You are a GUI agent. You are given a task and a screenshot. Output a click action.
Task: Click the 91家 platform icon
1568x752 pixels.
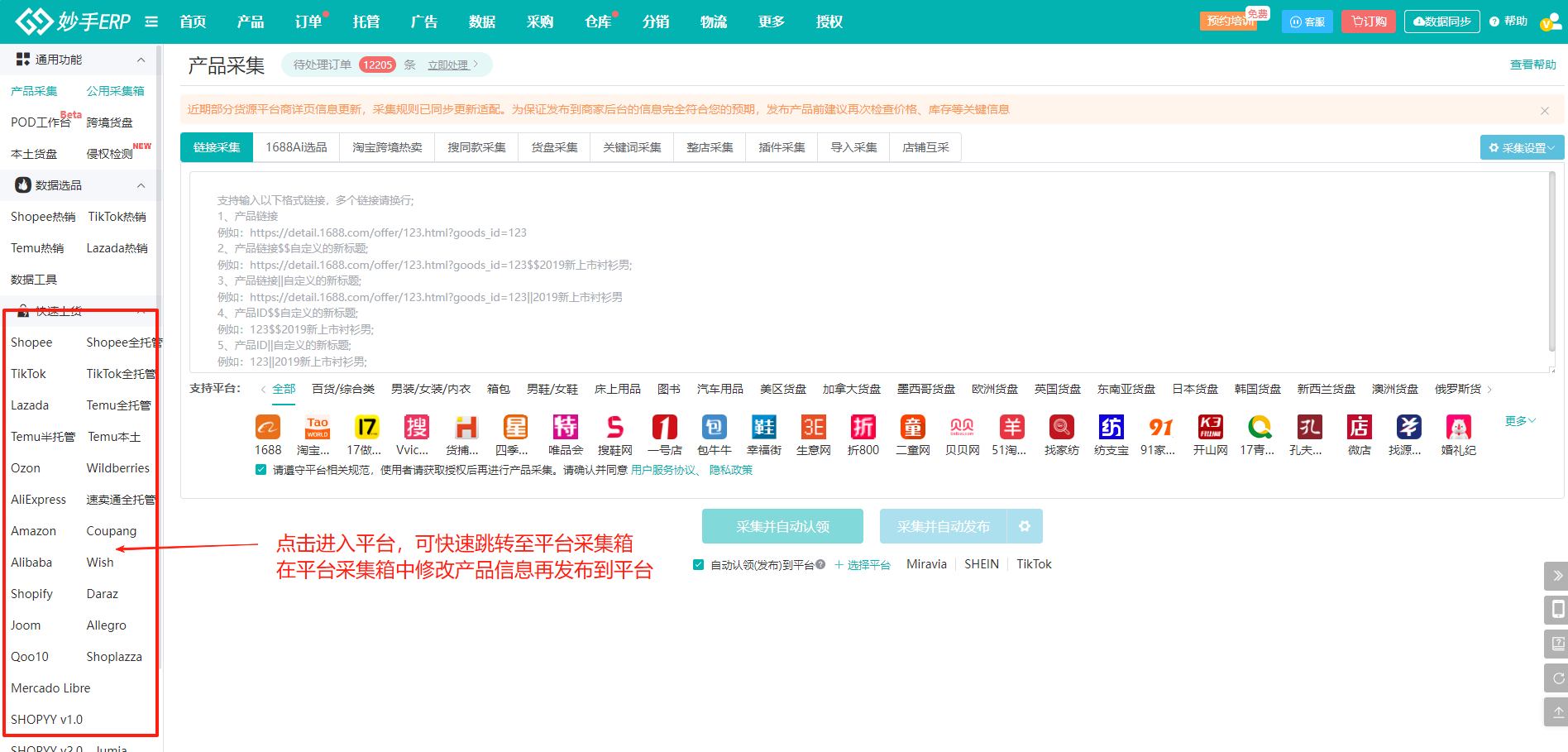coord(1161,427)
